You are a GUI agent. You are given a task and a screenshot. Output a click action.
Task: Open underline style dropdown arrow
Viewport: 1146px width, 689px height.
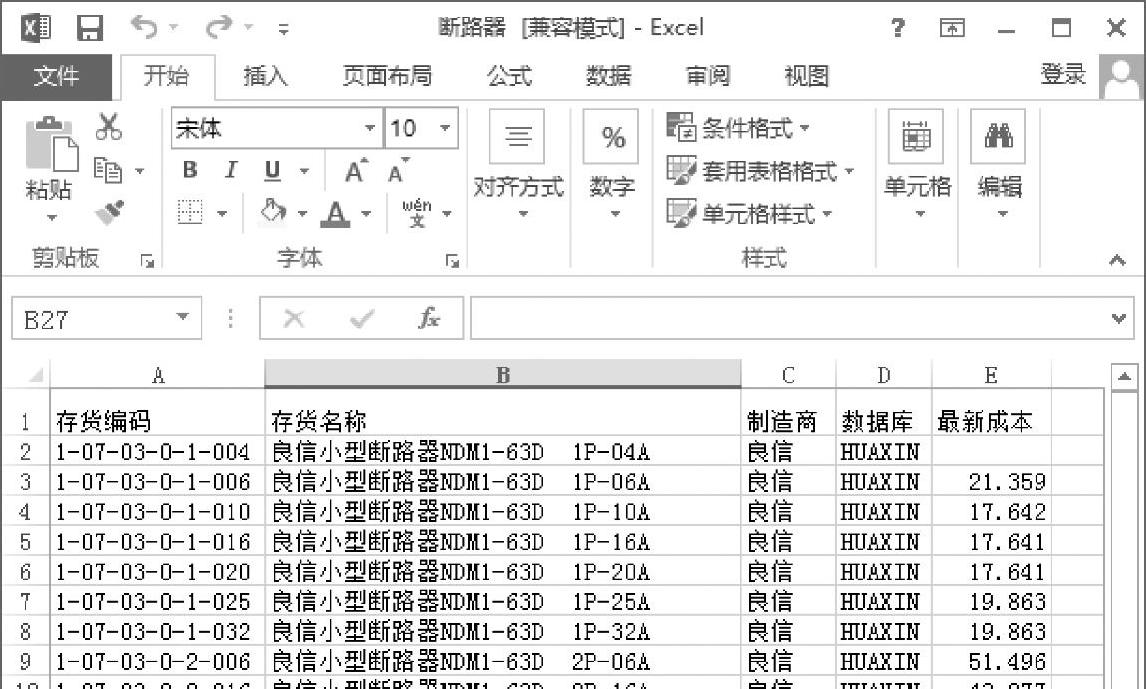tap(305, 172)
